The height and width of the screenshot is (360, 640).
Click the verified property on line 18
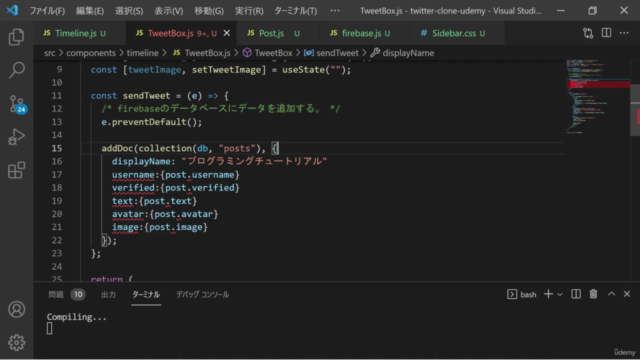click(133, 188)
